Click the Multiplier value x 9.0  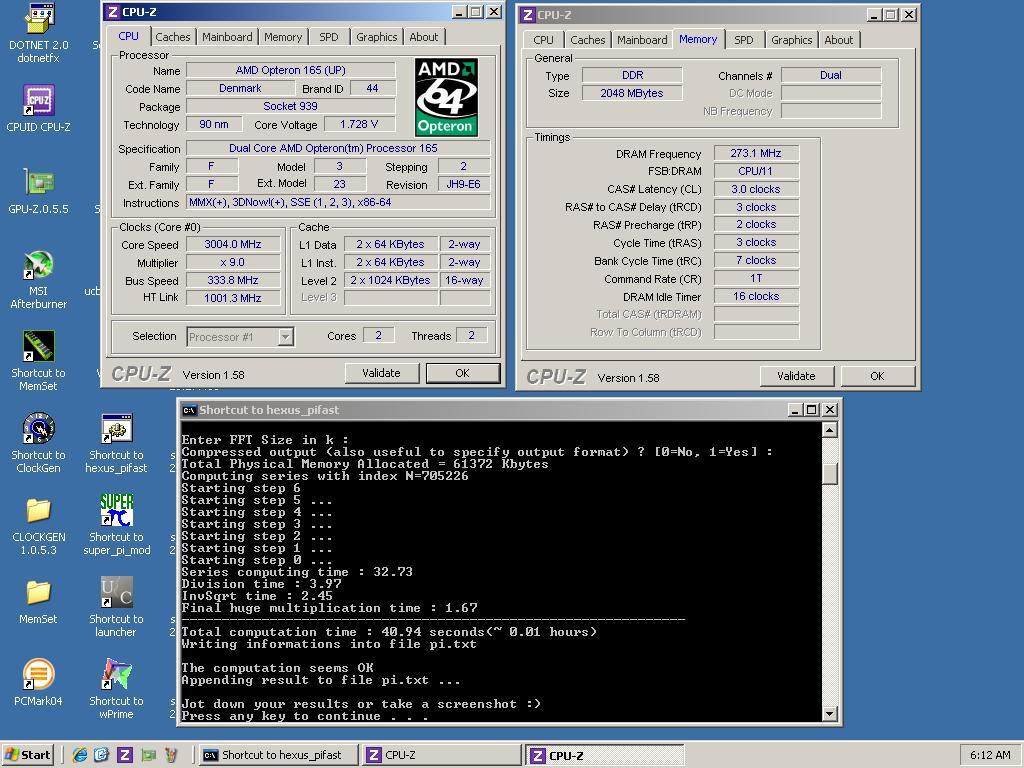coord(233,262)
